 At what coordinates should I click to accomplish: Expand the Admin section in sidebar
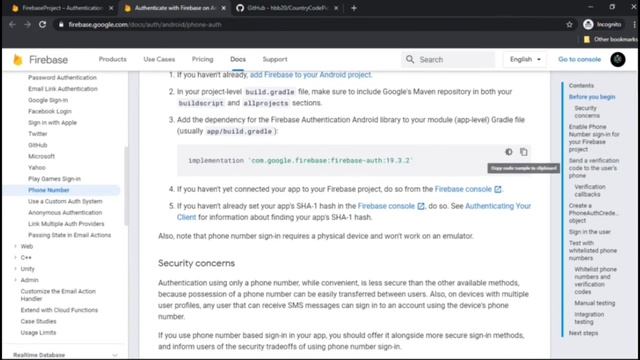coord(16,280)
